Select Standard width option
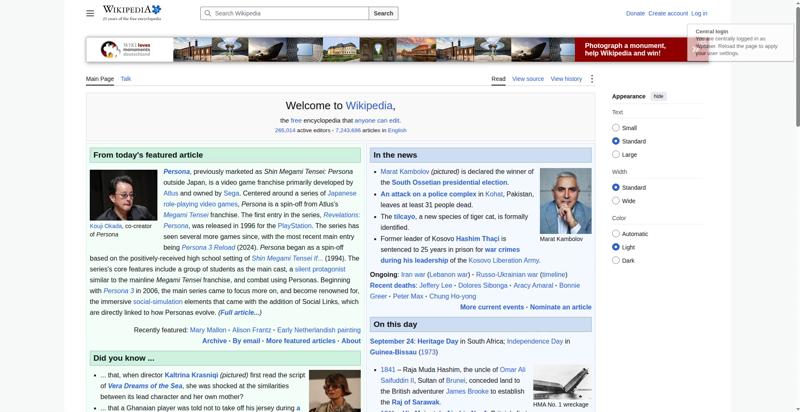Image resolution: width=800 pixels, height=412 pixels. [x=616, y=187]
